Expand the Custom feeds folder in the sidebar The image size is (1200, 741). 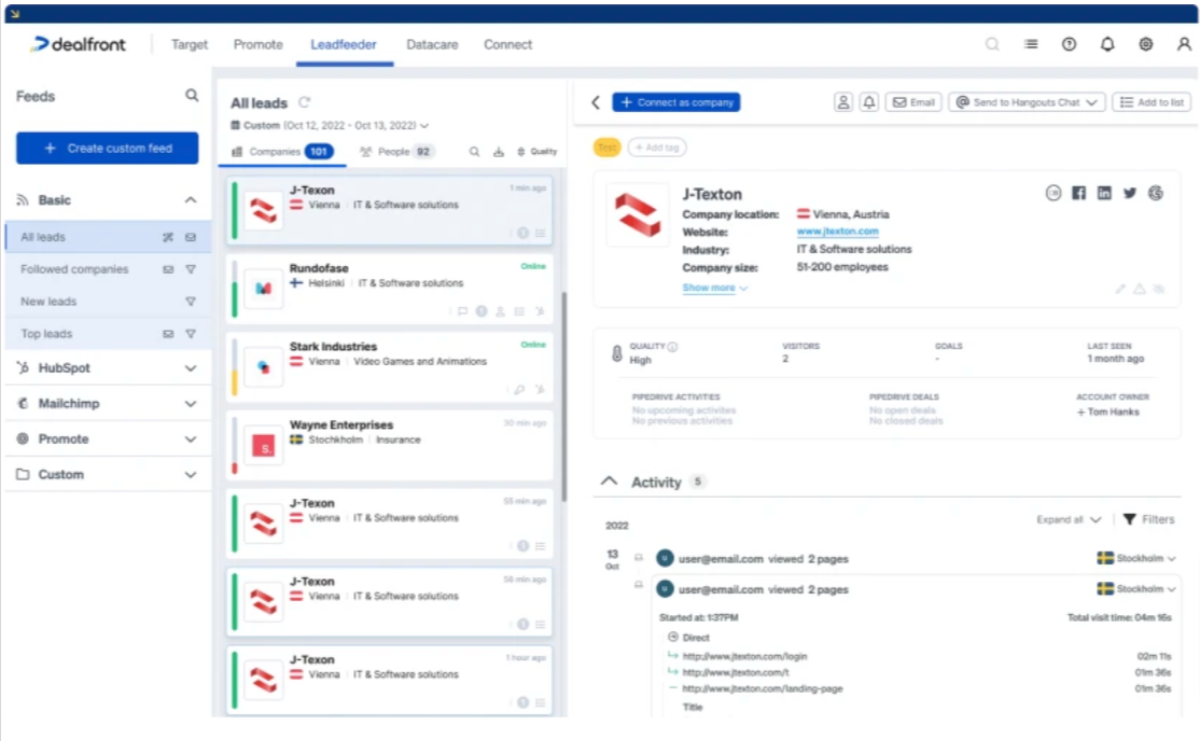coord(191,475)
